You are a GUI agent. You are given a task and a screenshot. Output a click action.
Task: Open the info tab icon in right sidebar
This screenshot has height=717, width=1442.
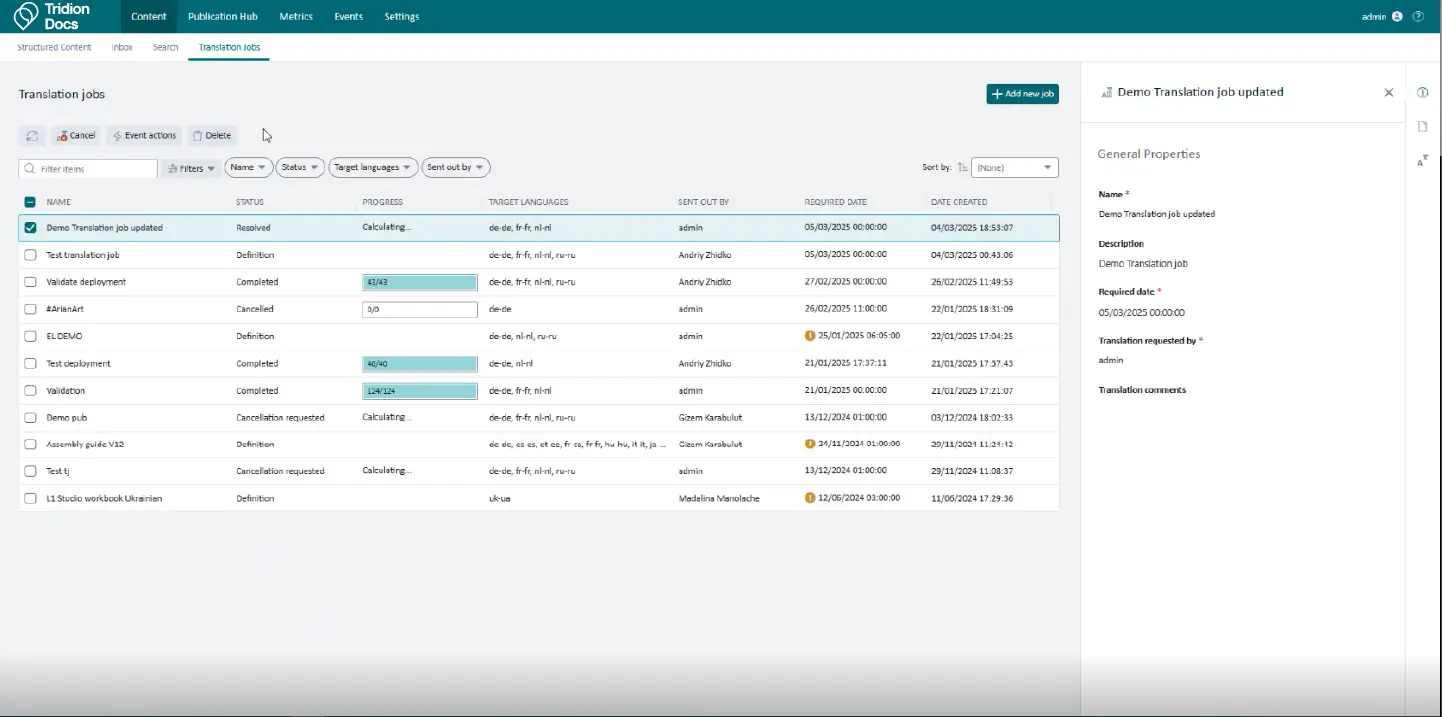[1422, 93]
